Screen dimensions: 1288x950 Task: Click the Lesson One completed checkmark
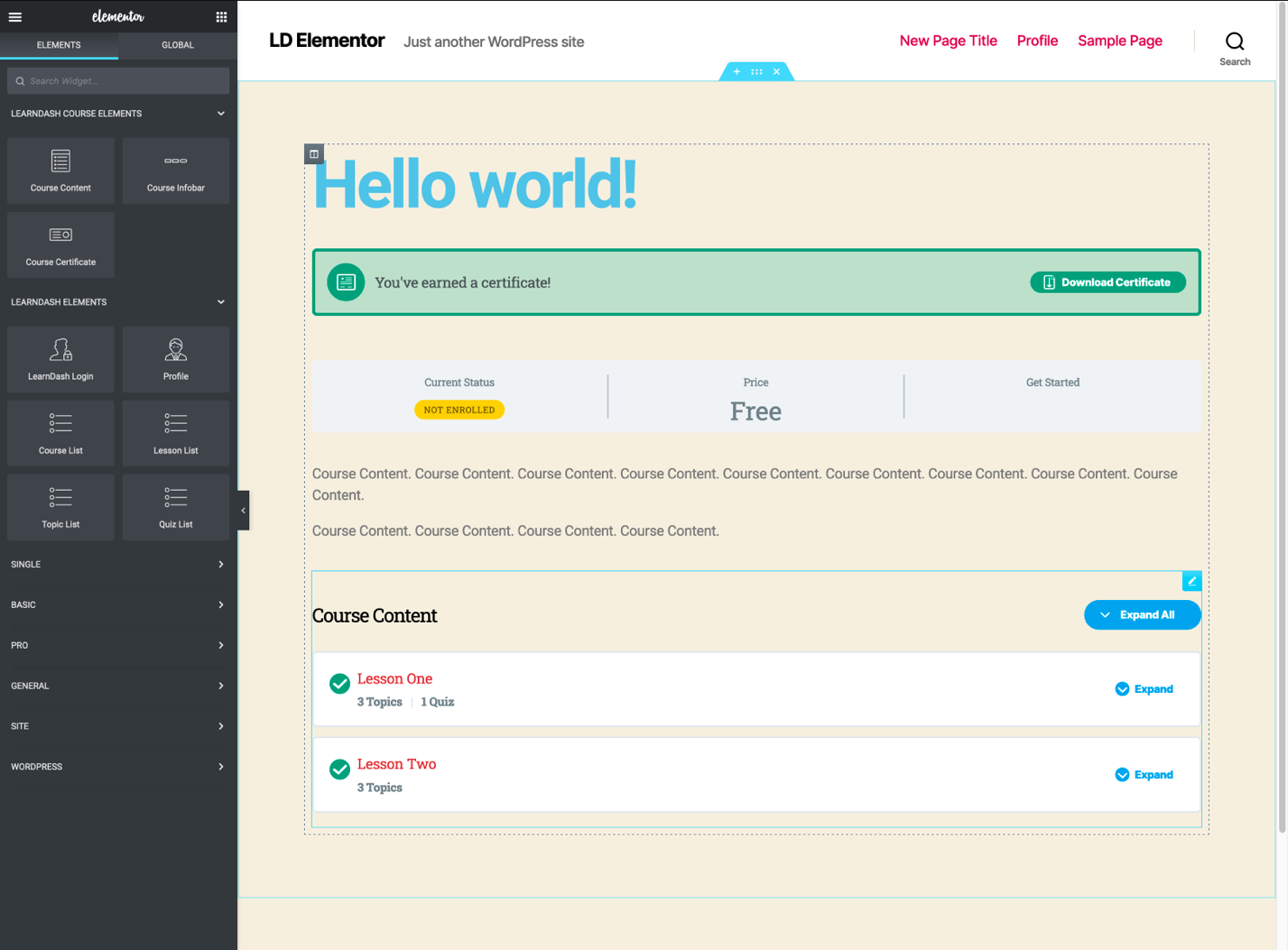pos(339,684)
